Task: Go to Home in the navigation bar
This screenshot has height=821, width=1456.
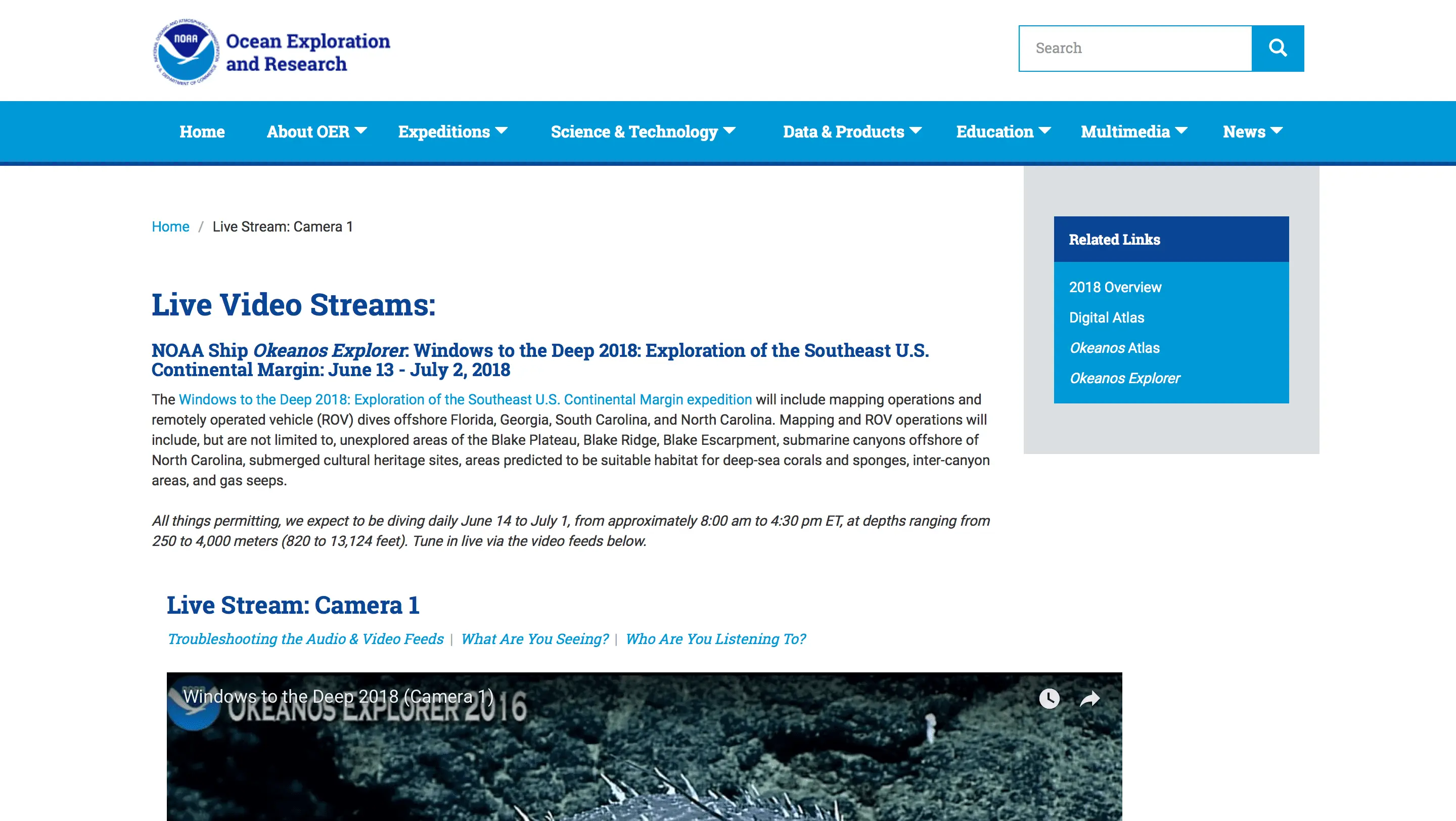Action: (202, 131)
